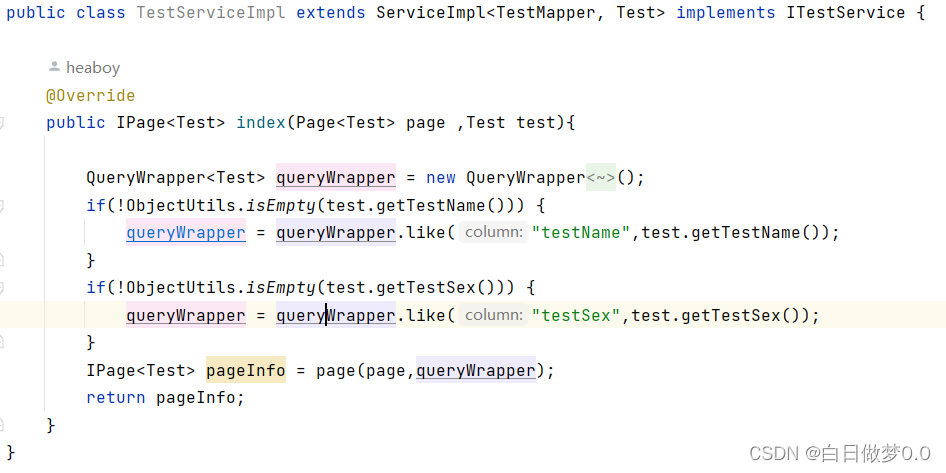Click queryWrapper argument in the page call
946x473 pixels.
(476, 370)
